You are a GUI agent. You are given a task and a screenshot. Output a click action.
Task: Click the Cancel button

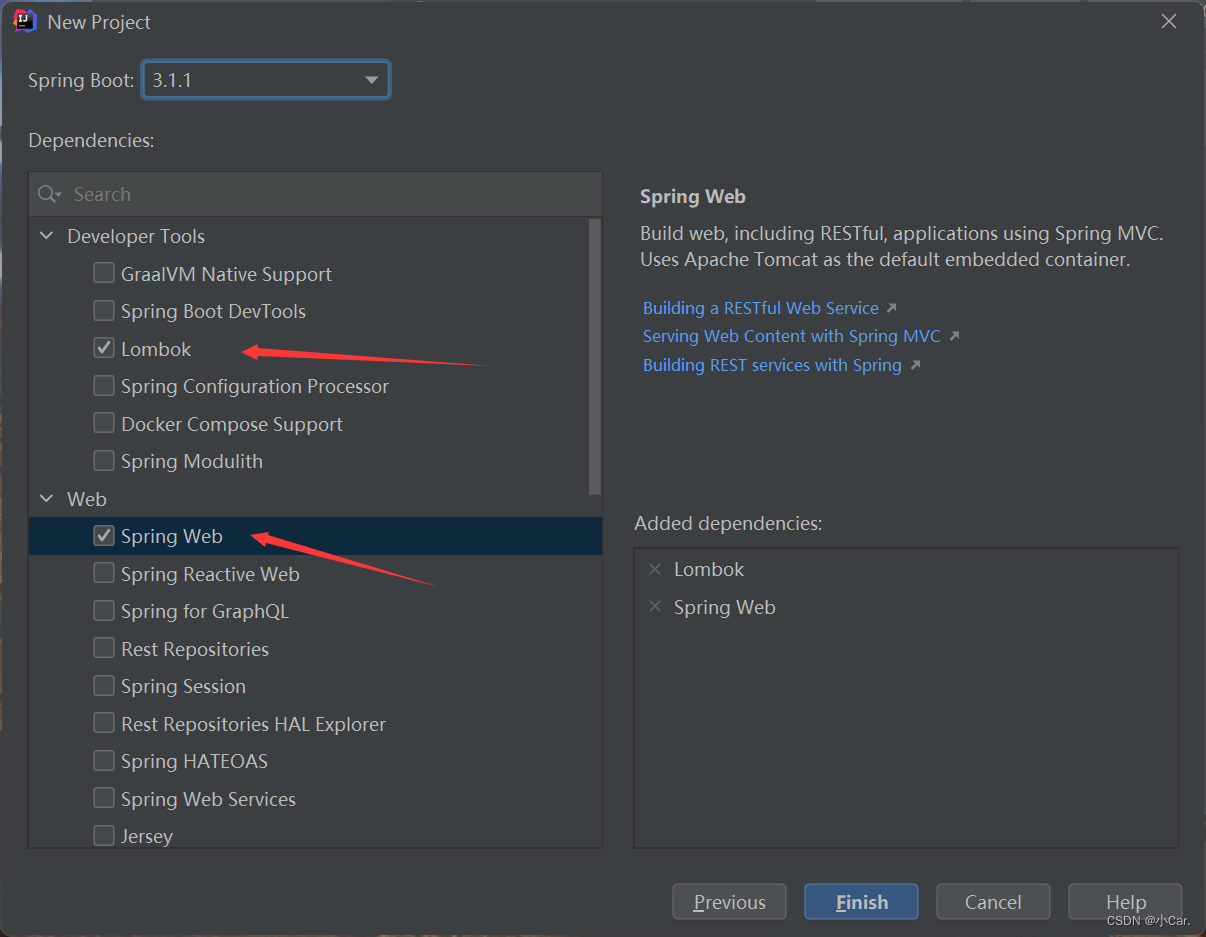point(993,902)
